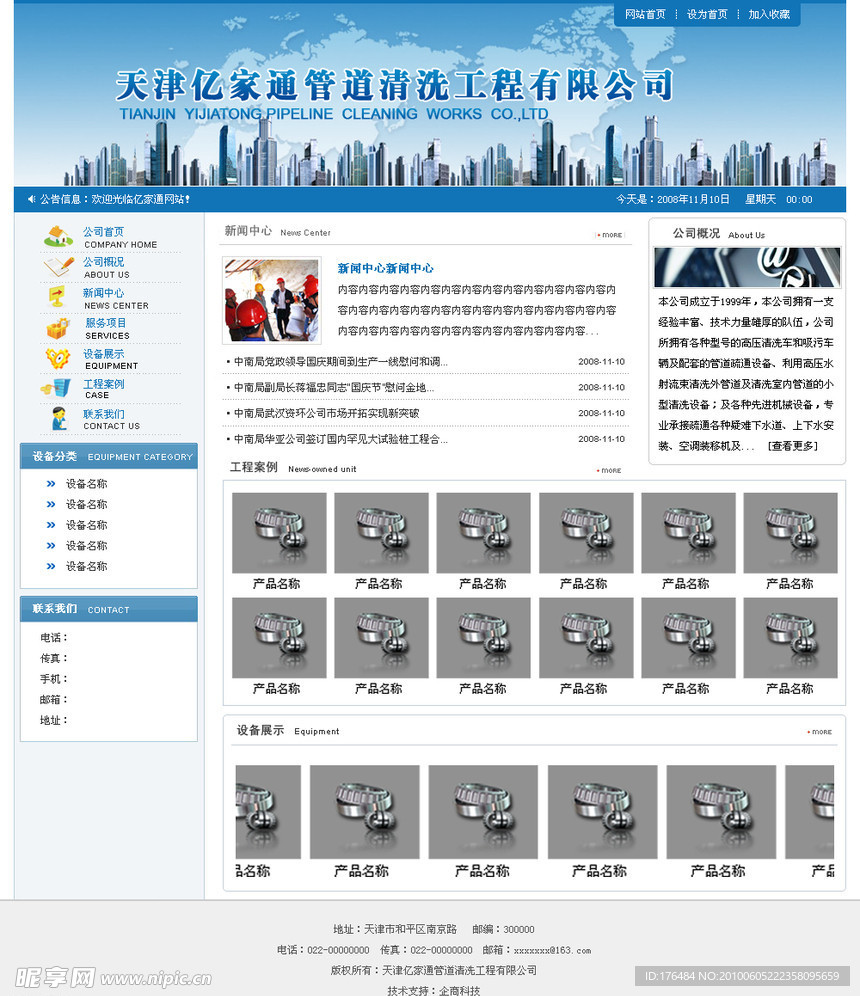Expand the first 设备名称 item arrow

click(x=50, y=483)
